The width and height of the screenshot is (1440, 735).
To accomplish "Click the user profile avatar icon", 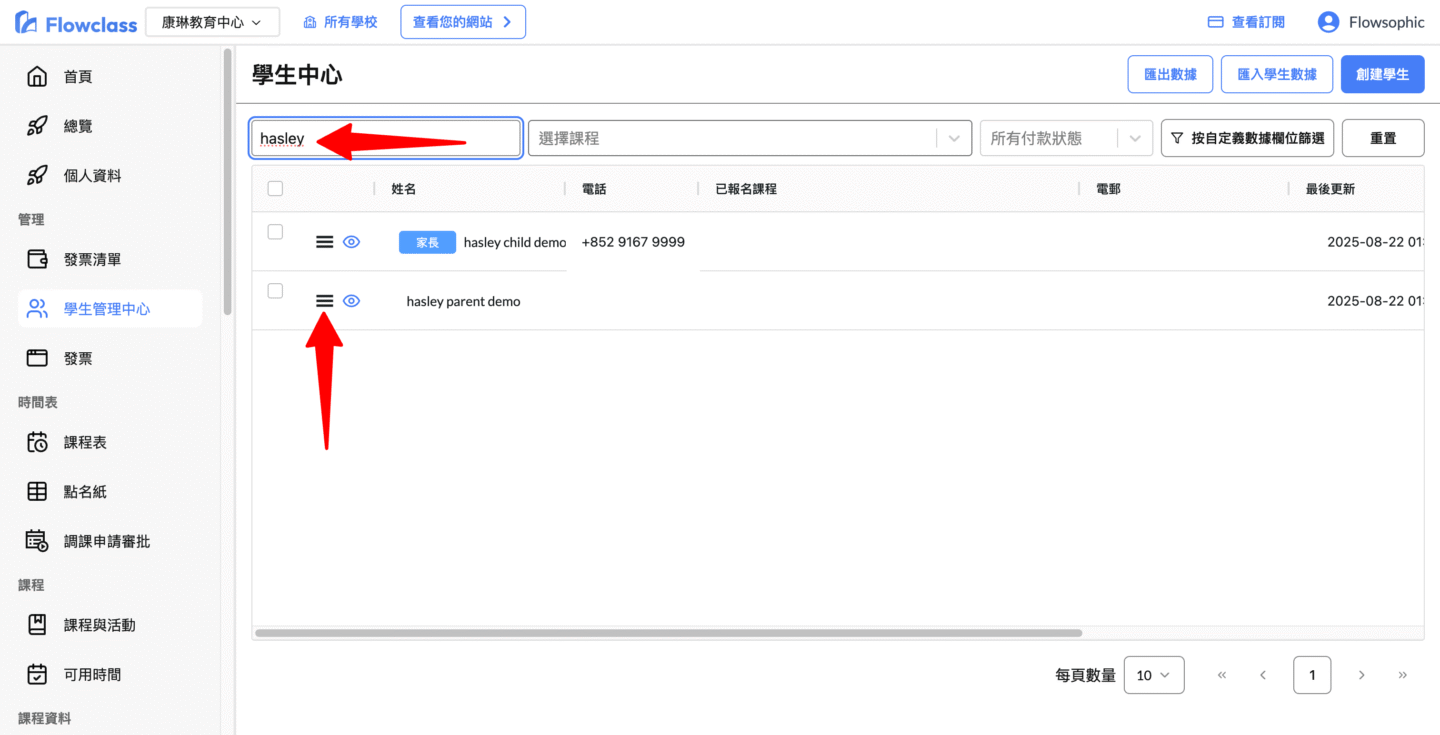I will click(x=1328, y=22).
